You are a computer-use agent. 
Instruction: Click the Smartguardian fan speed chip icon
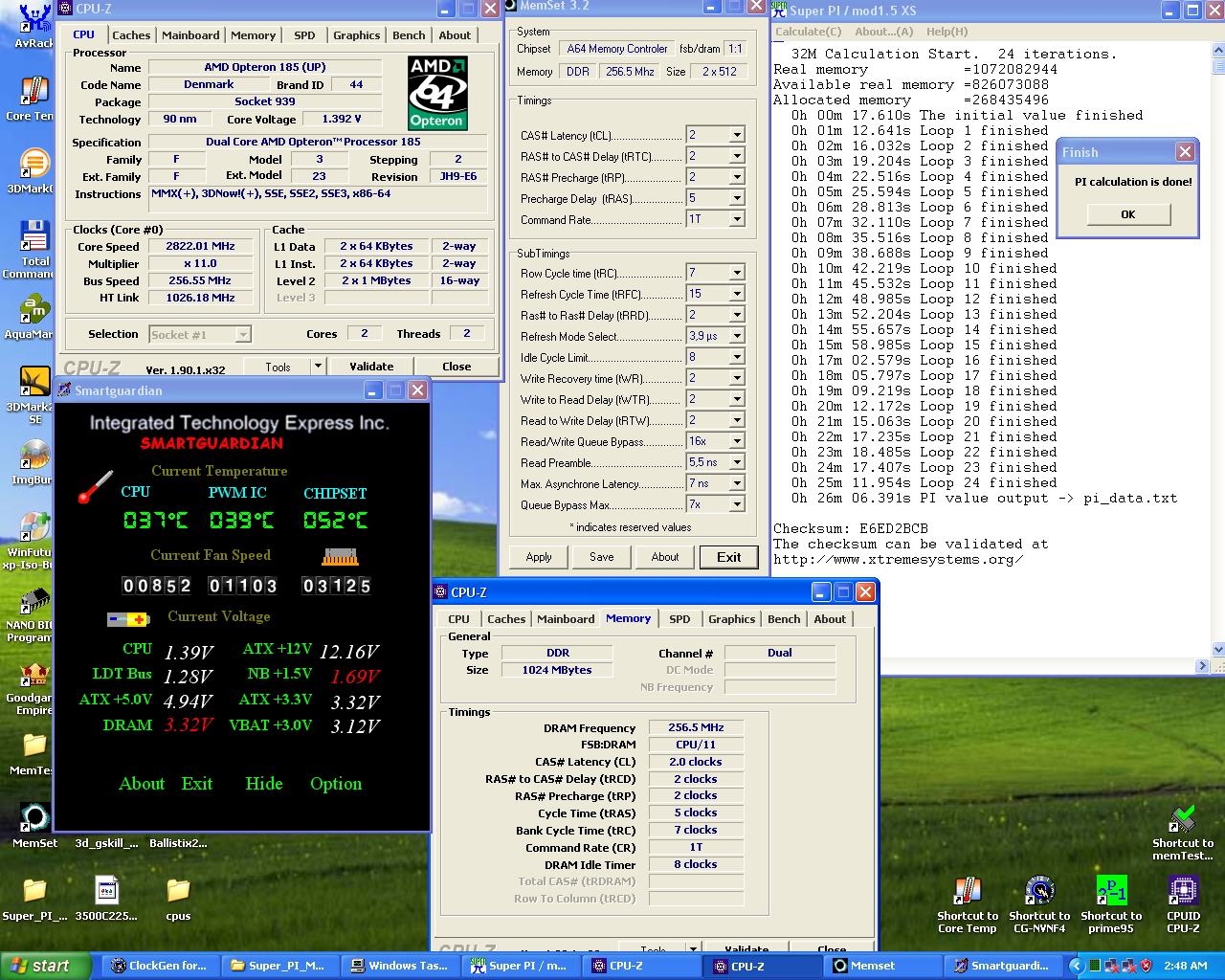coord(340,556)
